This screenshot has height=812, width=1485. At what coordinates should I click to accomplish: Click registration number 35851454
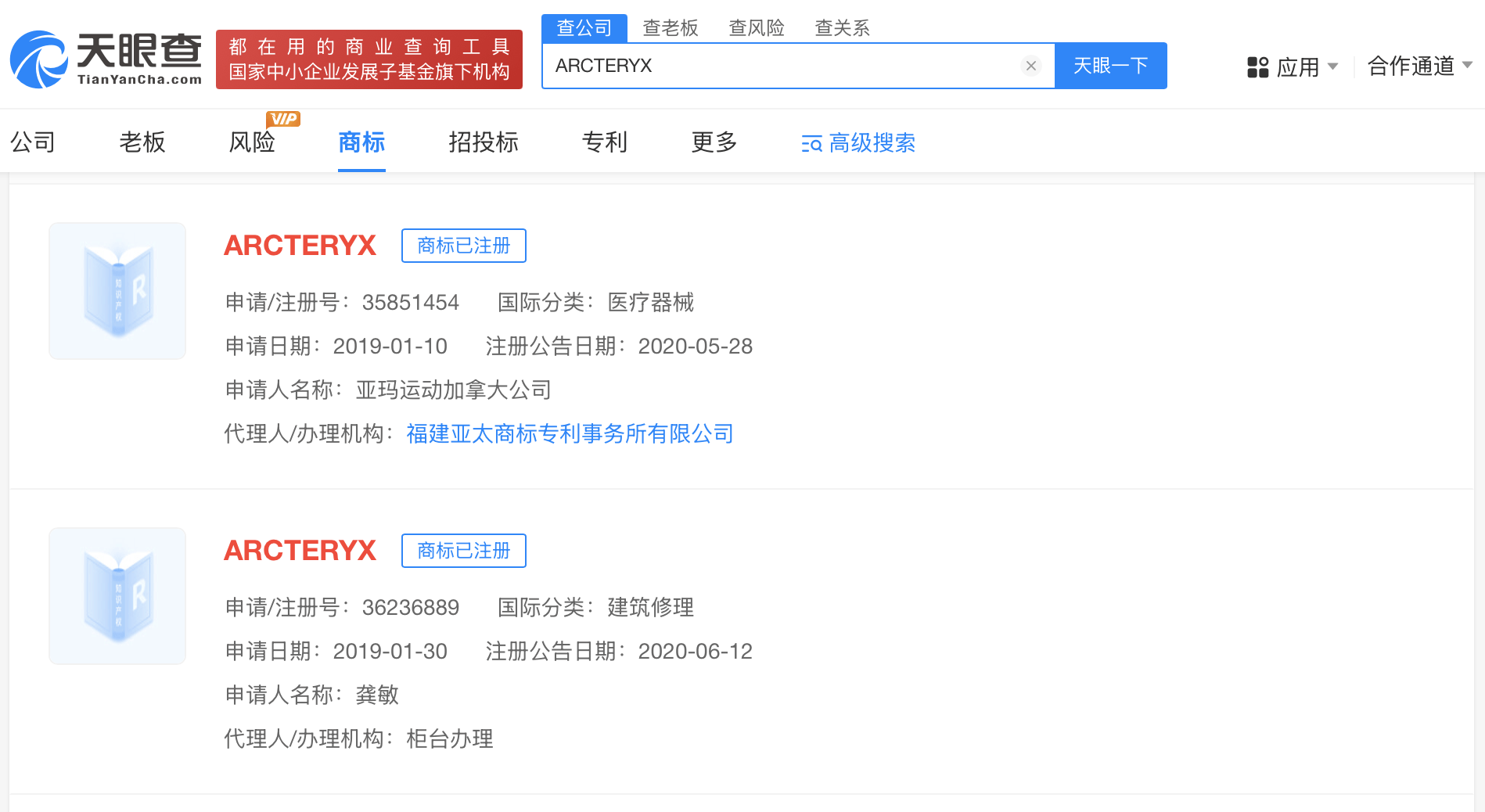[411, 302]
